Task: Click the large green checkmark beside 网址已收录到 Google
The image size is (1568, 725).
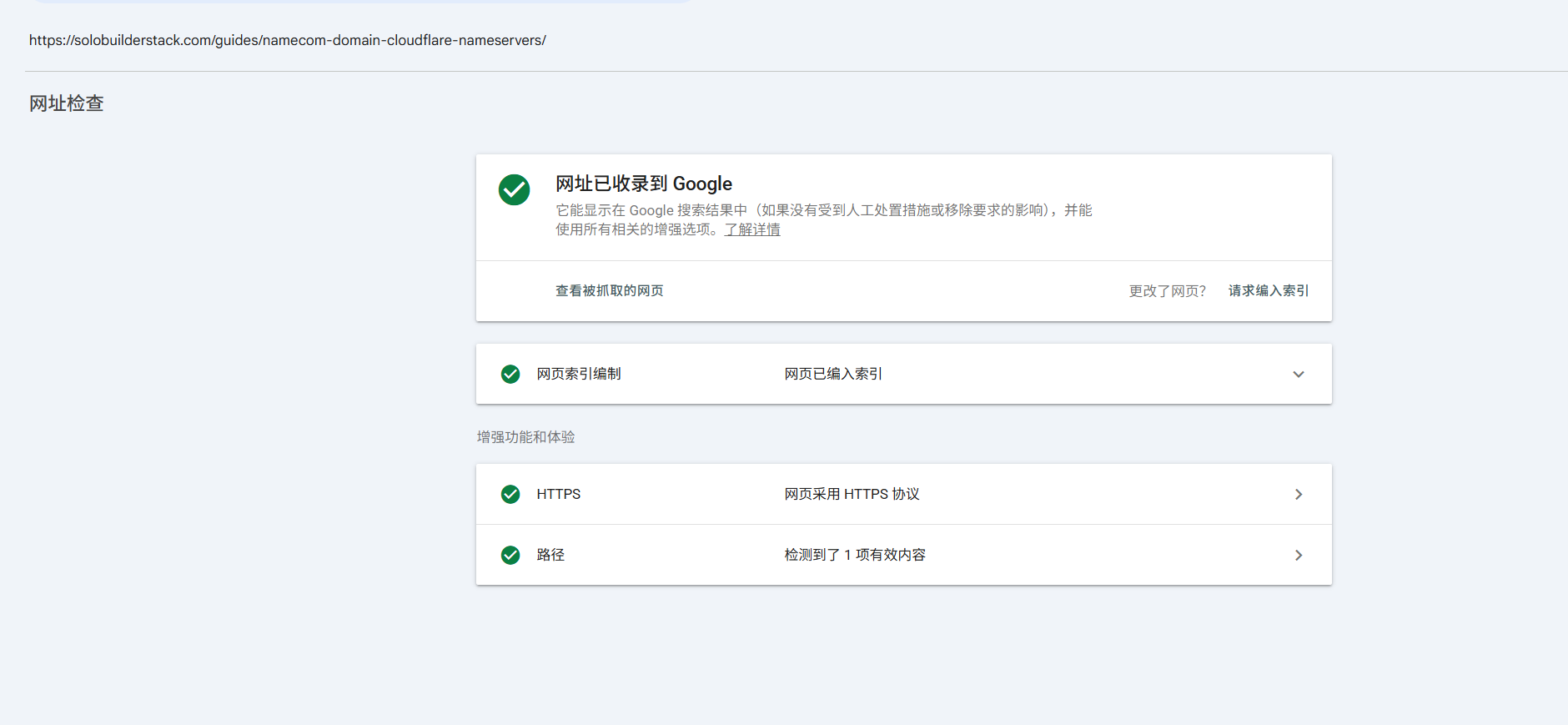Action: 514,189
